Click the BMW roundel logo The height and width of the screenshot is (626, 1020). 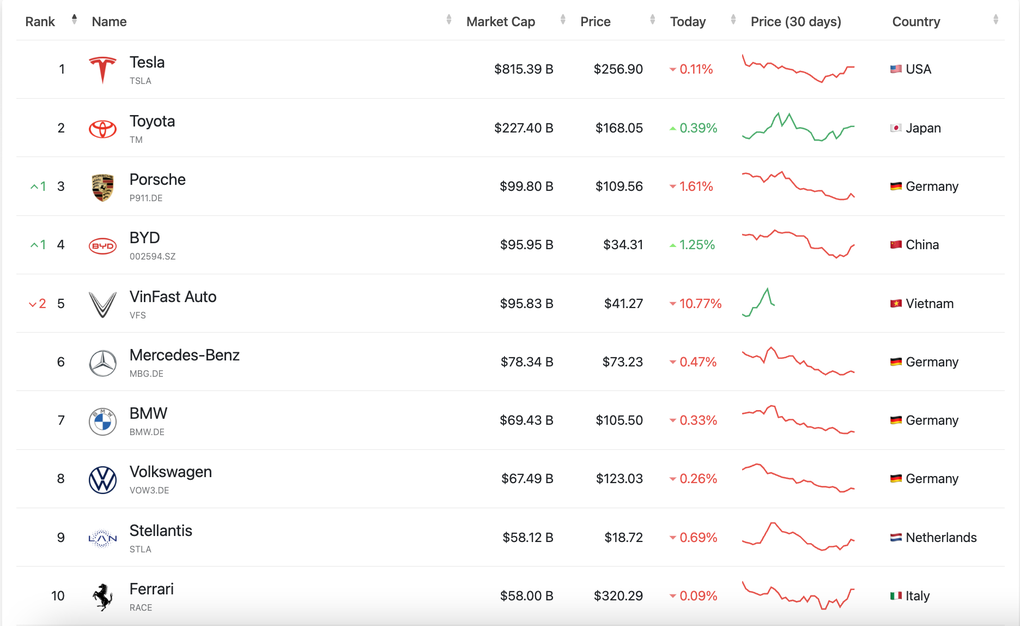point(102,421)
